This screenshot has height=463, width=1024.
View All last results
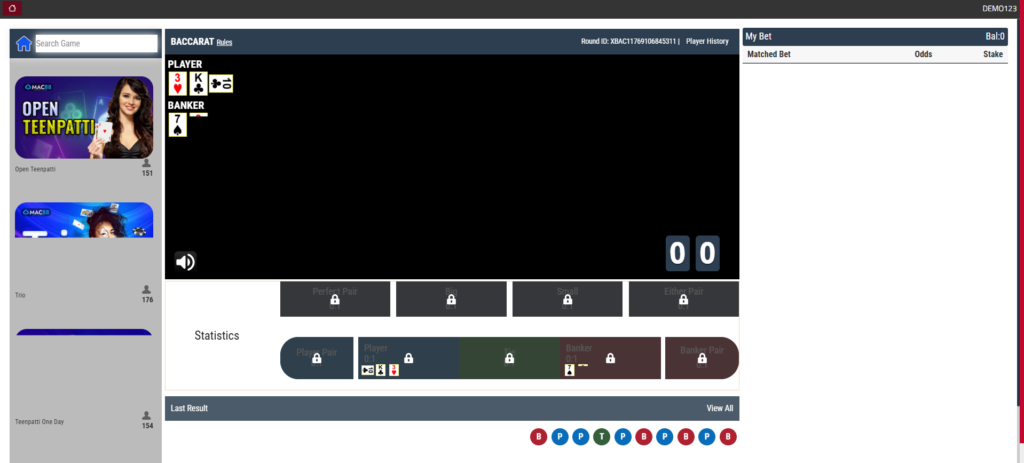point(720,408)
